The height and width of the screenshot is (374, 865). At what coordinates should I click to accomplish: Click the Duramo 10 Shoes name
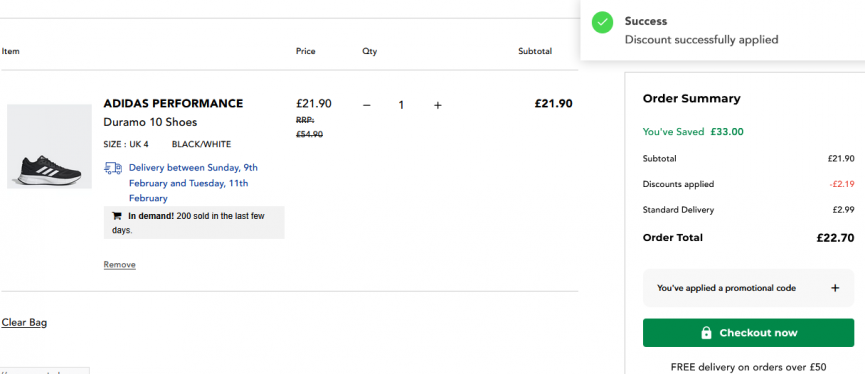[150, 122]
